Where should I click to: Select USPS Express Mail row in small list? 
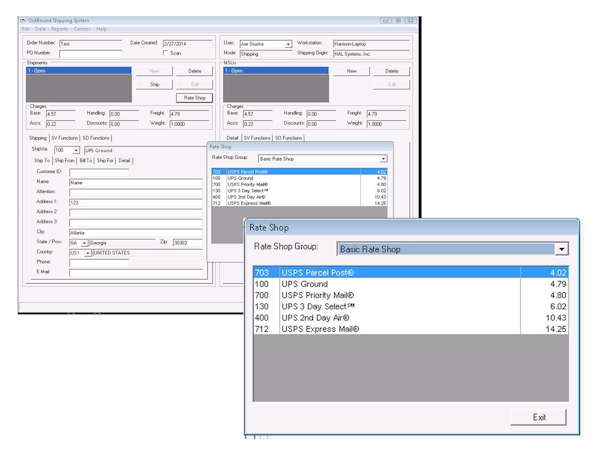pyautogui.click(x=299, y=203)
